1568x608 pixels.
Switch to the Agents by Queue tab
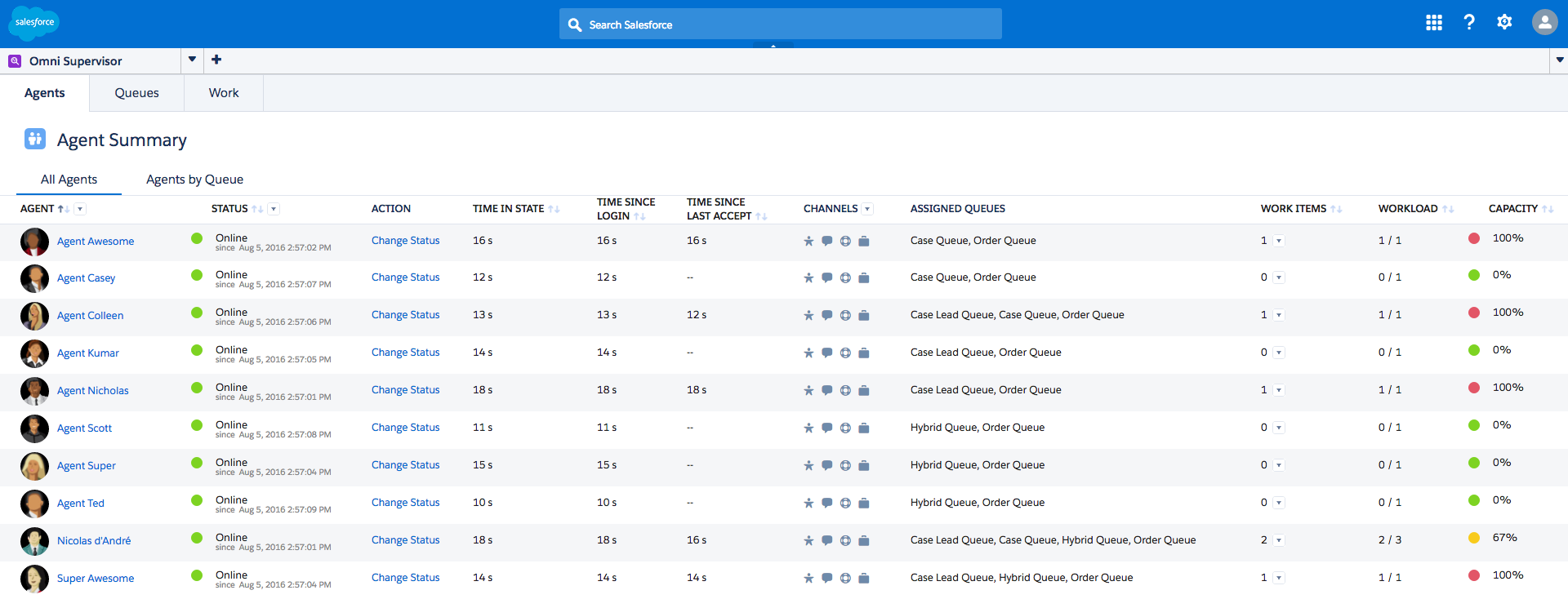pyautogui.click(x=194, y=180)
